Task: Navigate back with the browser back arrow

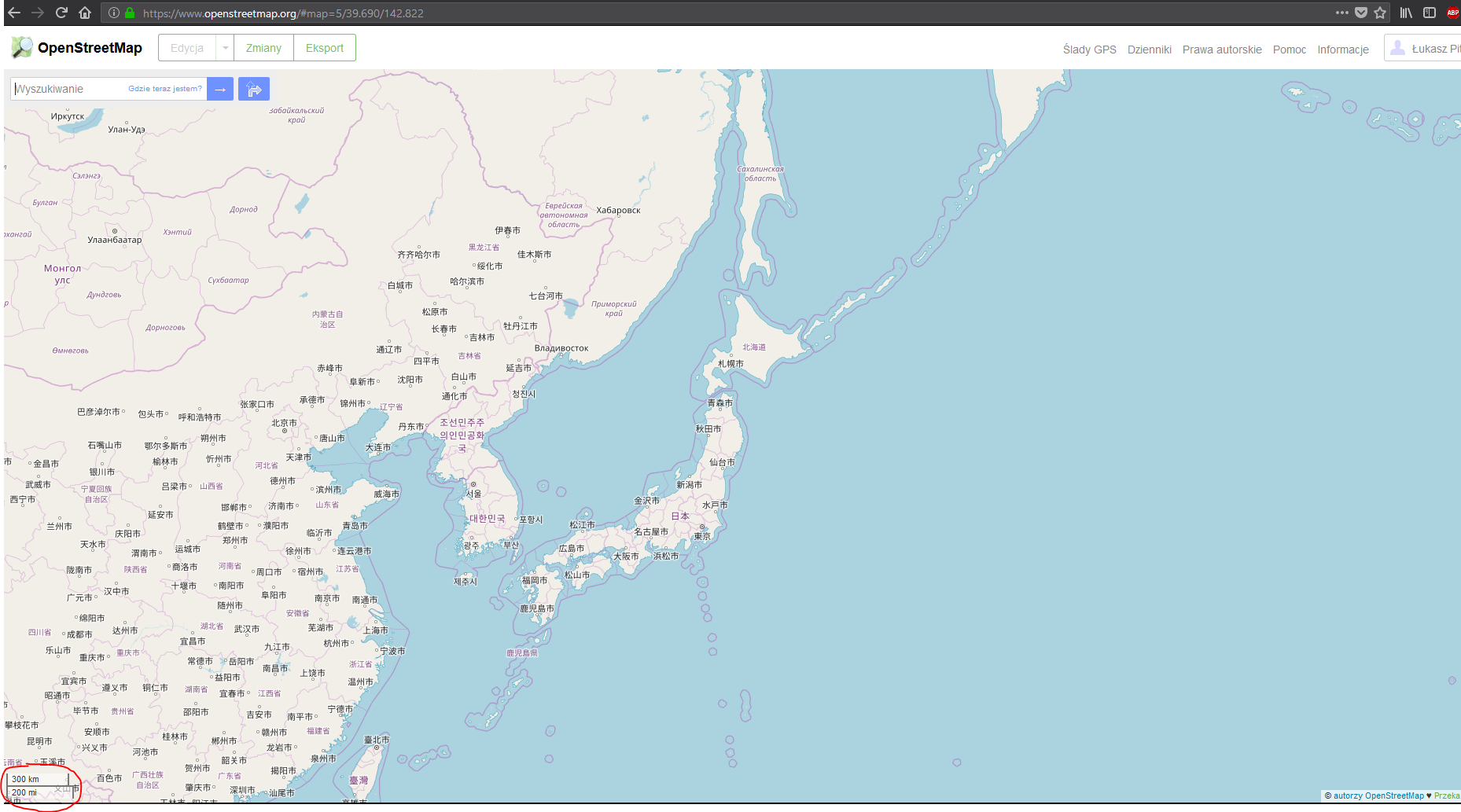Action: click(13, 12)
